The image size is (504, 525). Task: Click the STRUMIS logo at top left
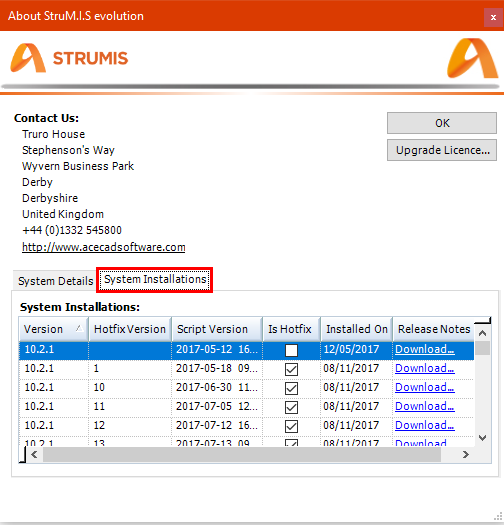click(x=69, y=58)
